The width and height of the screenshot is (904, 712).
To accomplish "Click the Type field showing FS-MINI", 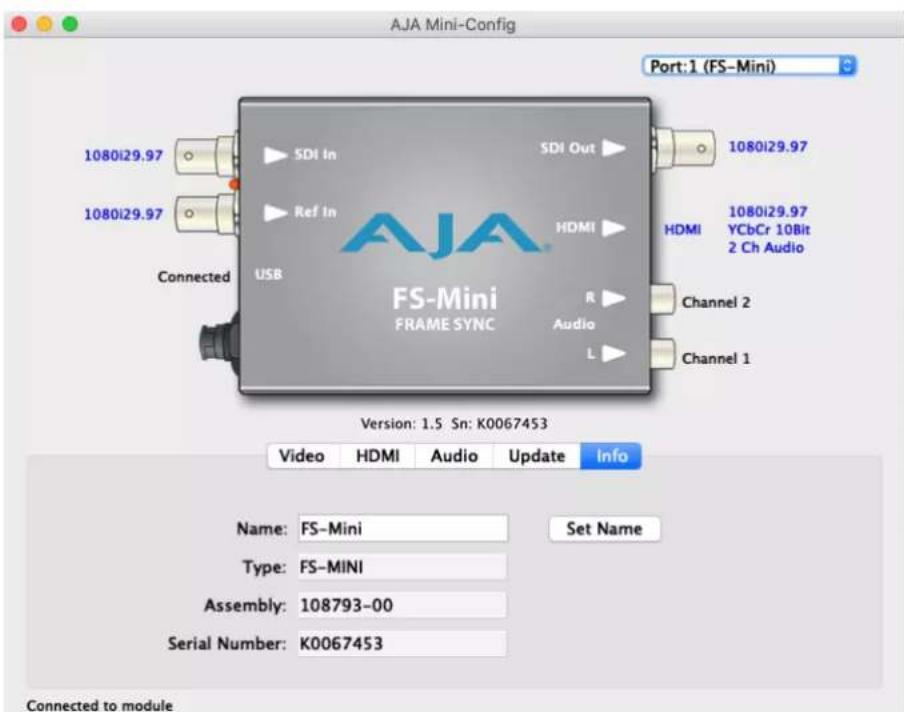I will (x=402, y=567).
